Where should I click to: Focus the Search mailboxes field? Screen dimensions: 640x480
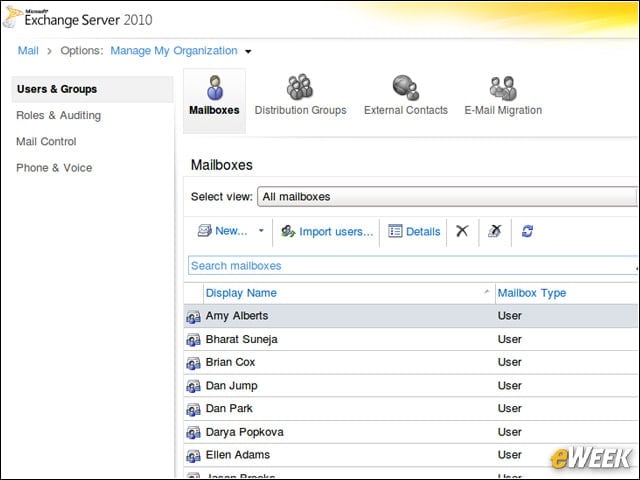[412, 266]
